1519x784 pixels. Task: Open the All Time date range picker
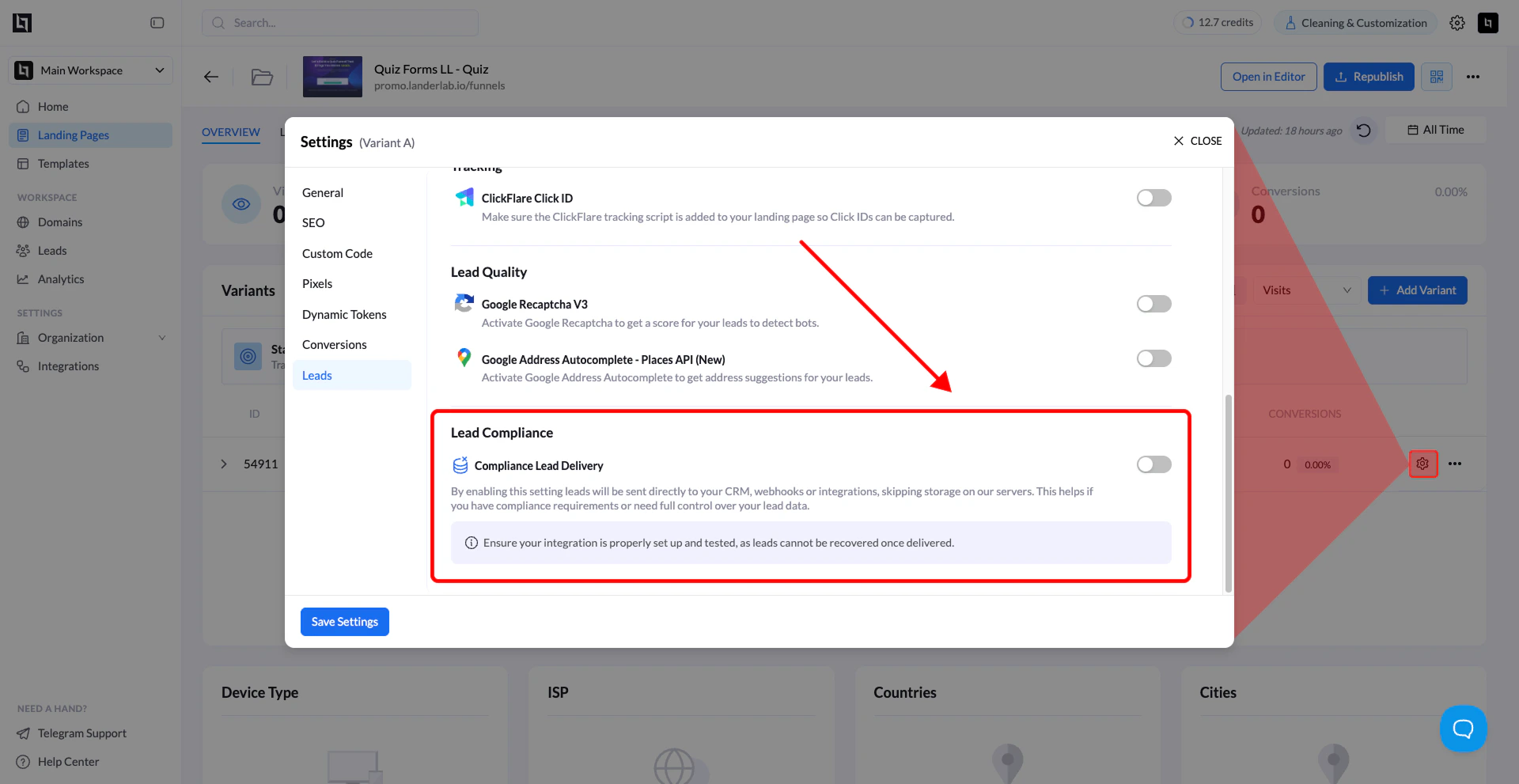1436,130
